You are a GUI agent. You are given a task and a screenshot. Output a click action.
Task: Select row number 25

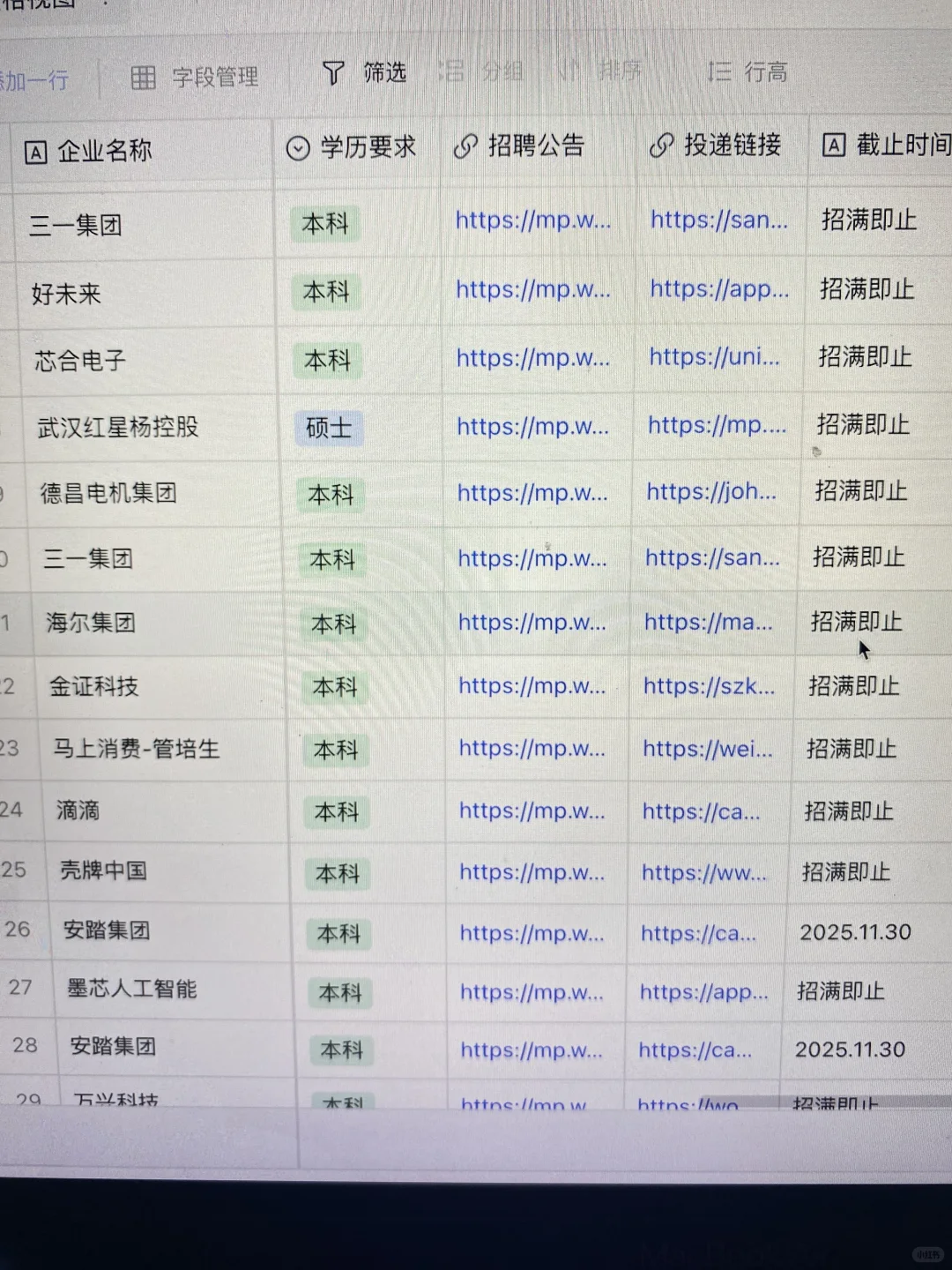tap(14, 870)
